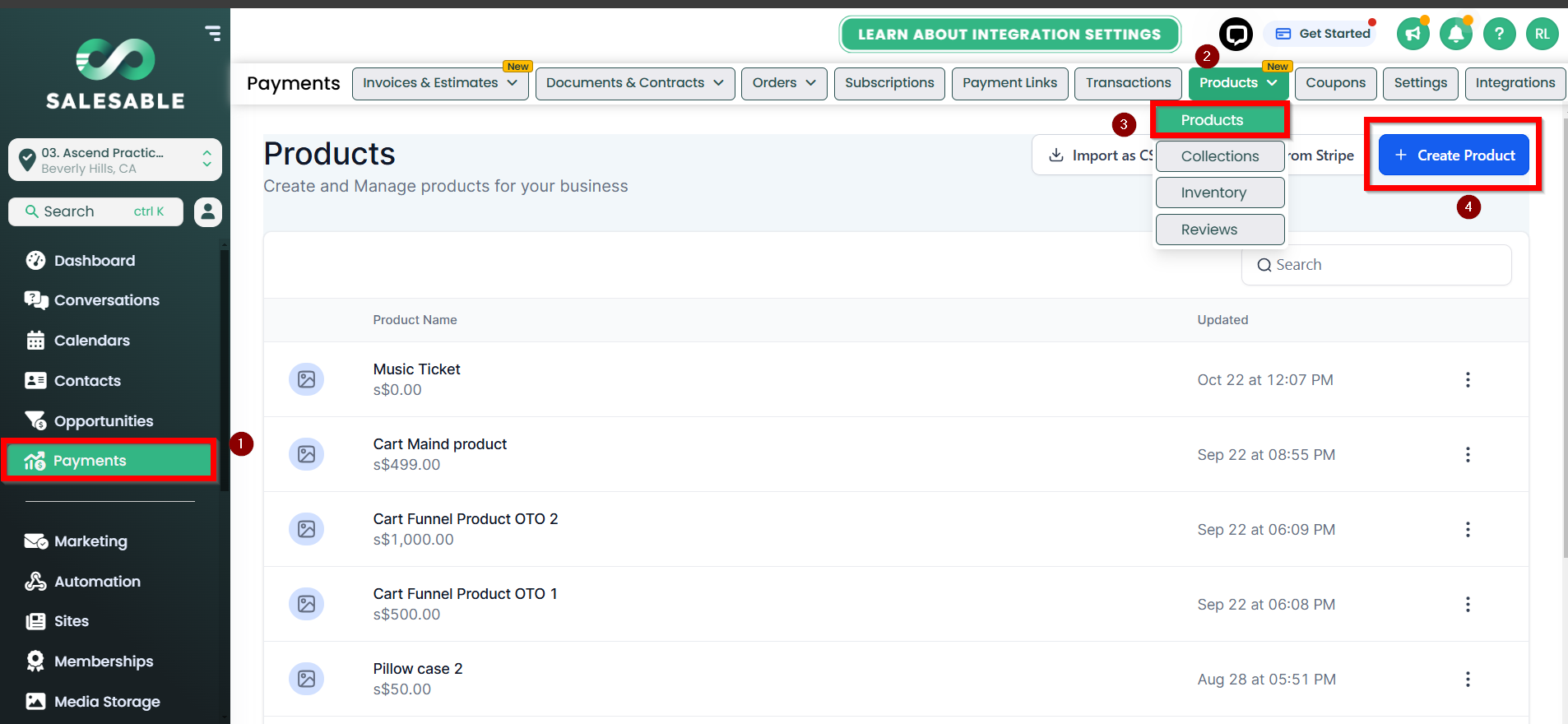
Task: Click Learn About Integration Settings banner
Action: (1009, 35)
